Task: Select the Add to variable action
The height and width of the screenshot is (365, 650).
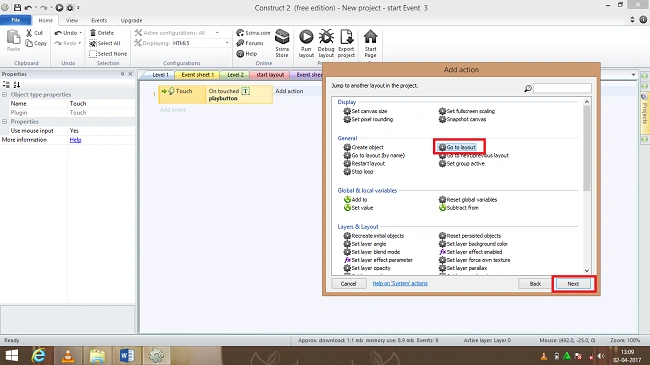Action: 355,200
